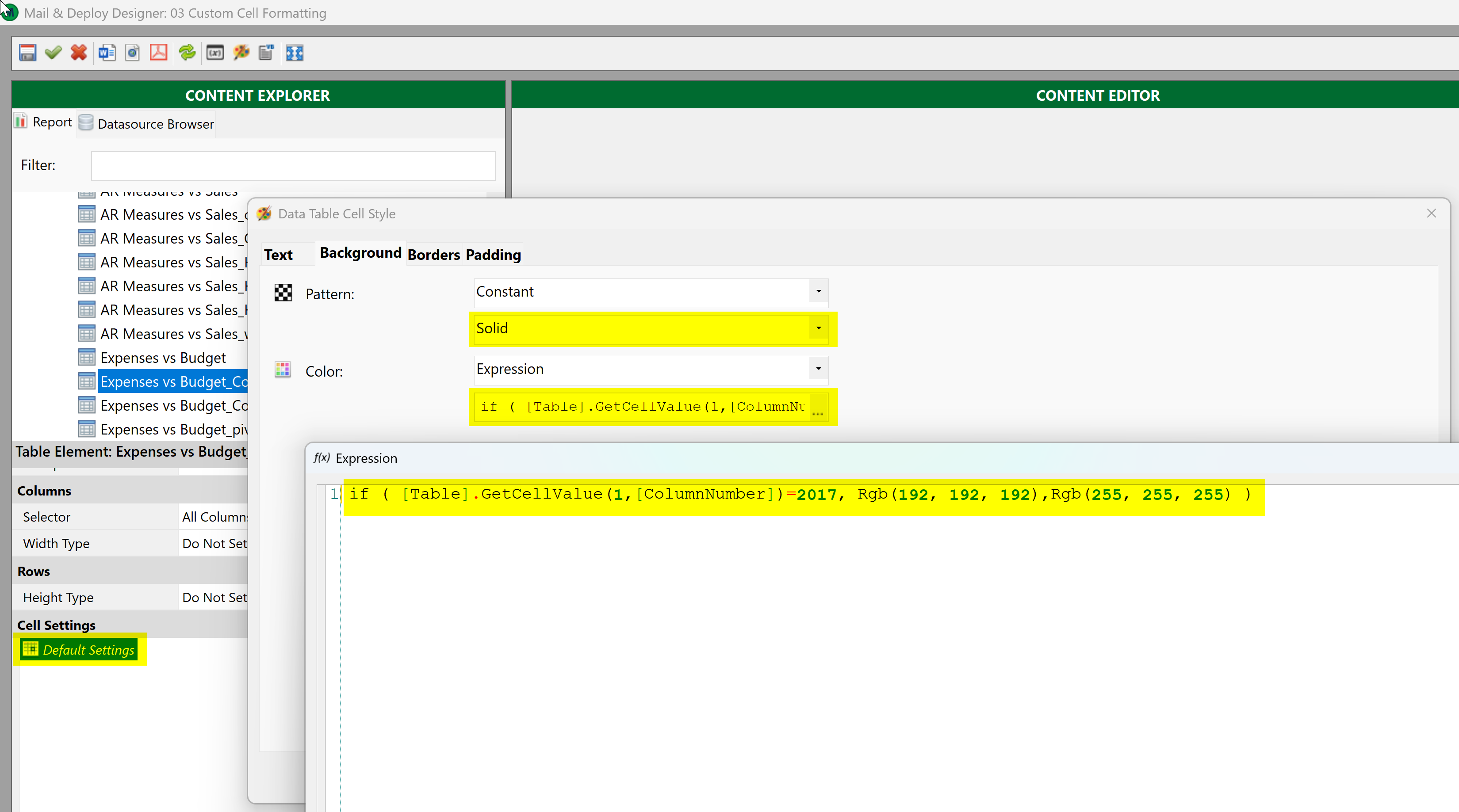
Task: Click the green refresh arrows icon
Action: pos(187,53)
